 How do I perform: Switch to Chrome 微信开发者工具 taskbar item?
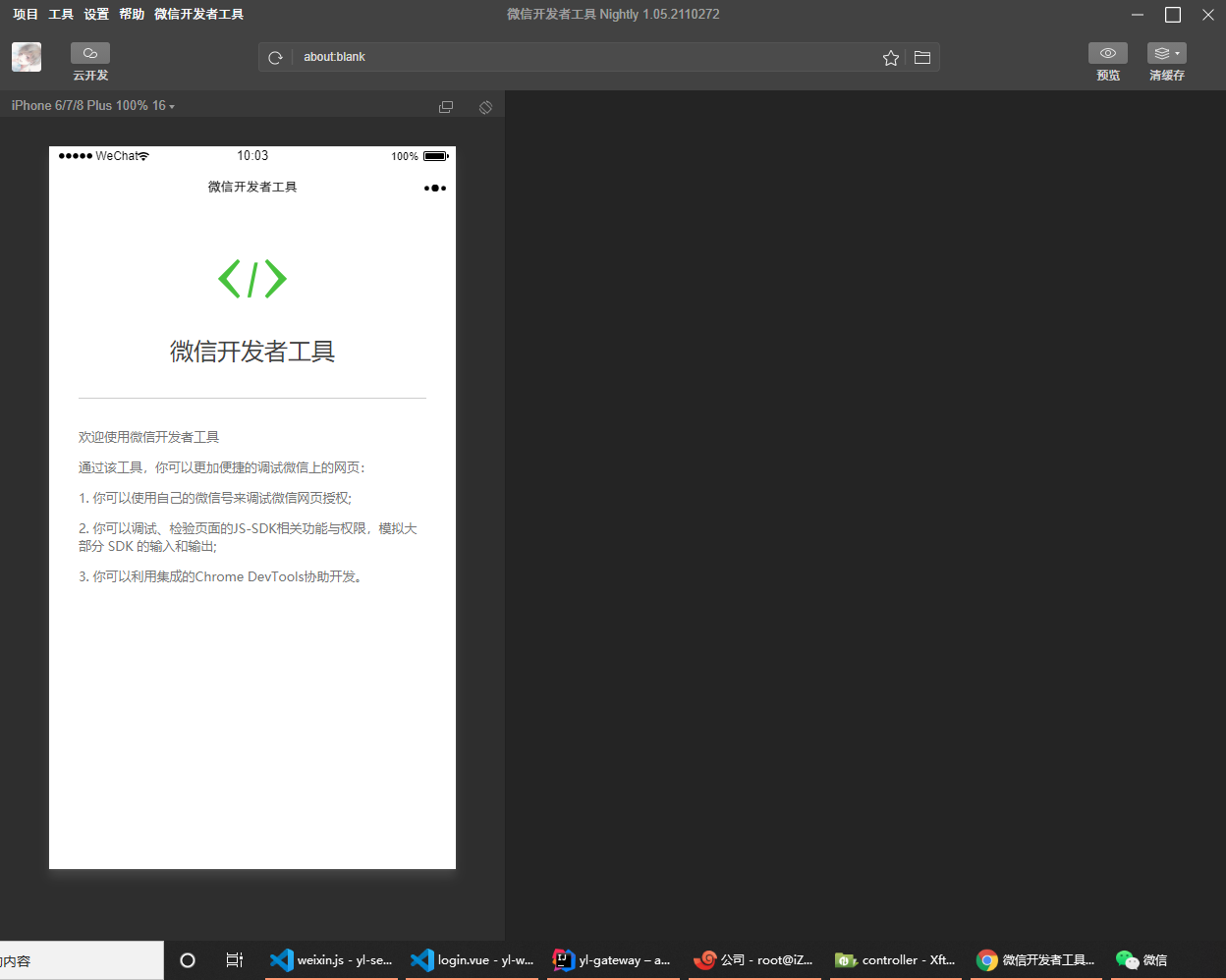(x=1036, y=960)
